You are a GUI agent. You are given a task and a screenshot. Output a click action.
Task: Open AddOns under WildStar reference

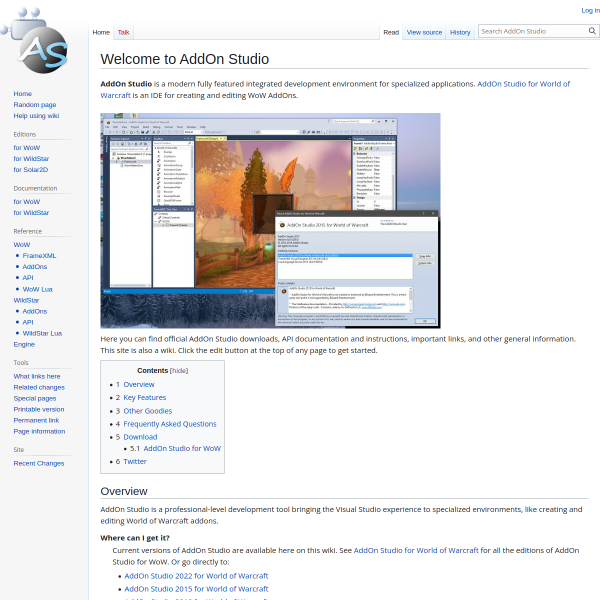tap(35, 312)
